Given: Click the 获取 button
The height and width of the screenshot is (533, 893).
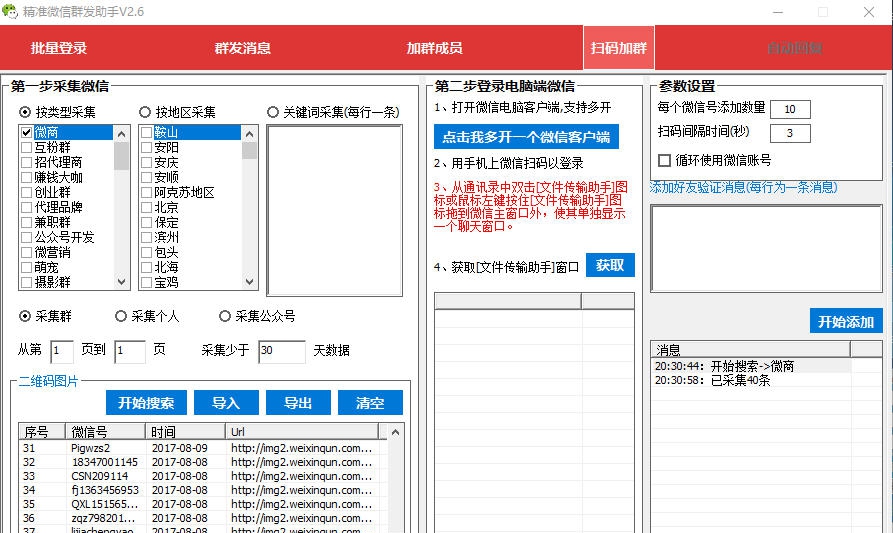Looking at the screenshot, I should (x=610, y=265).
